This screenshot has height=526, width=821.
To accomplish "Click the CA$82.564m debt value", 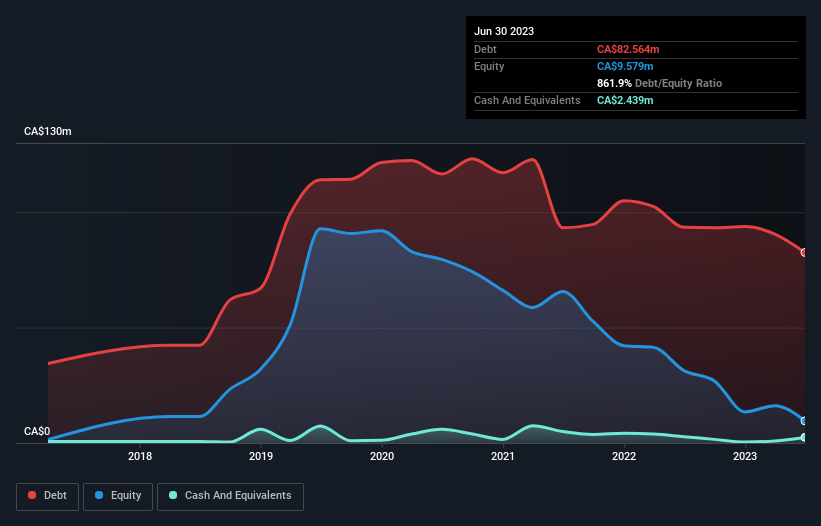I will point(628,49).
